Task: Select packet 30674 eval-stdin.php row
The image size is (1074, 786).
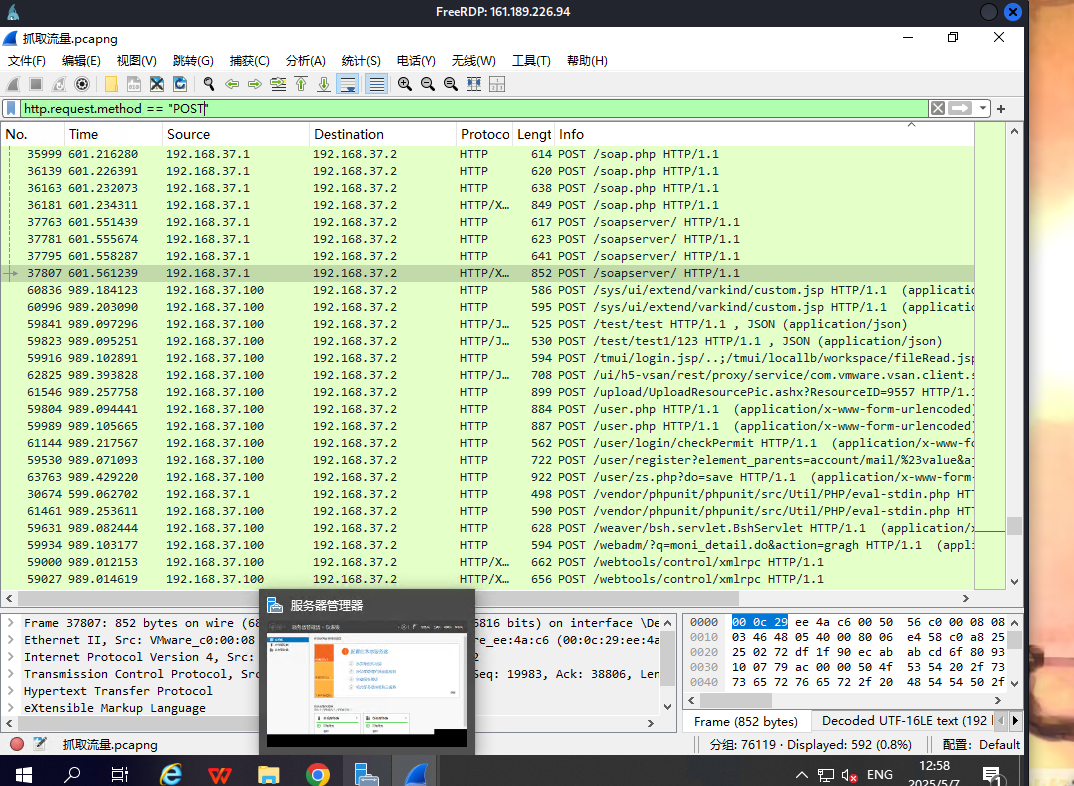Action: (487, 494)
